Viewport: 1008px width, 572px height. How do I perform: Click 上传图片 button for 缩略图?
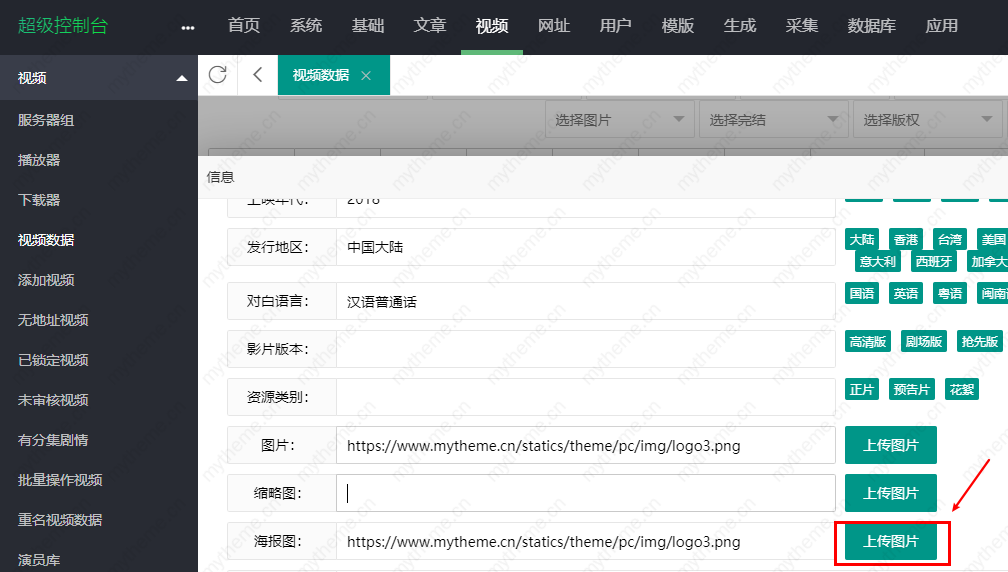coord(891,493)
